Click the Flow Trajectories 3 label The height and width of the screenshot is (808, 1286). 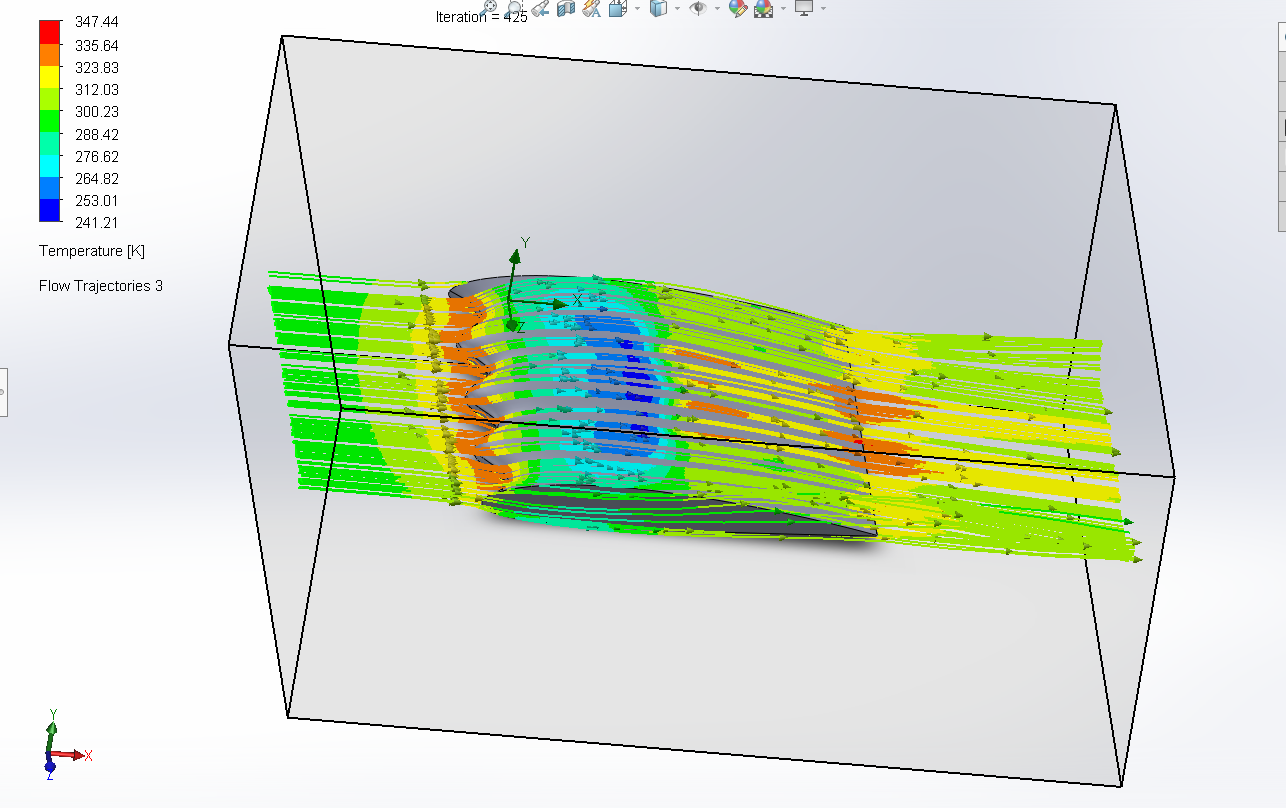tap(101, 286)
